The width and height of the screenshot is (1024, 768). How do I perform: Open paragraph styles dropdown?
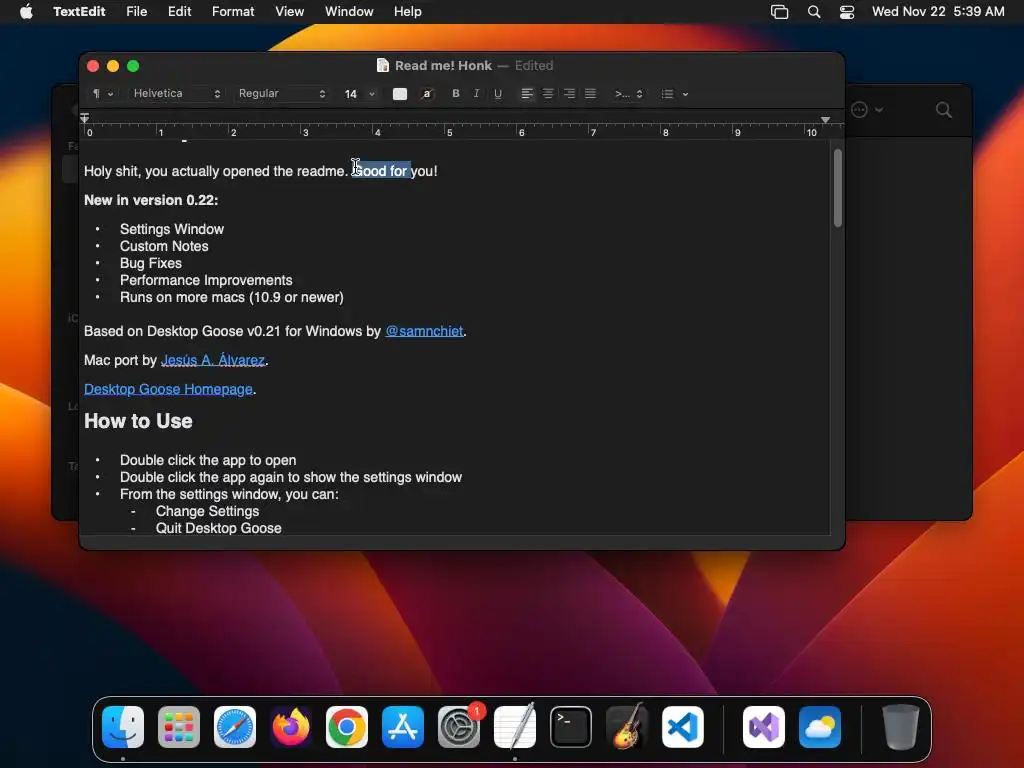(103, 93)
